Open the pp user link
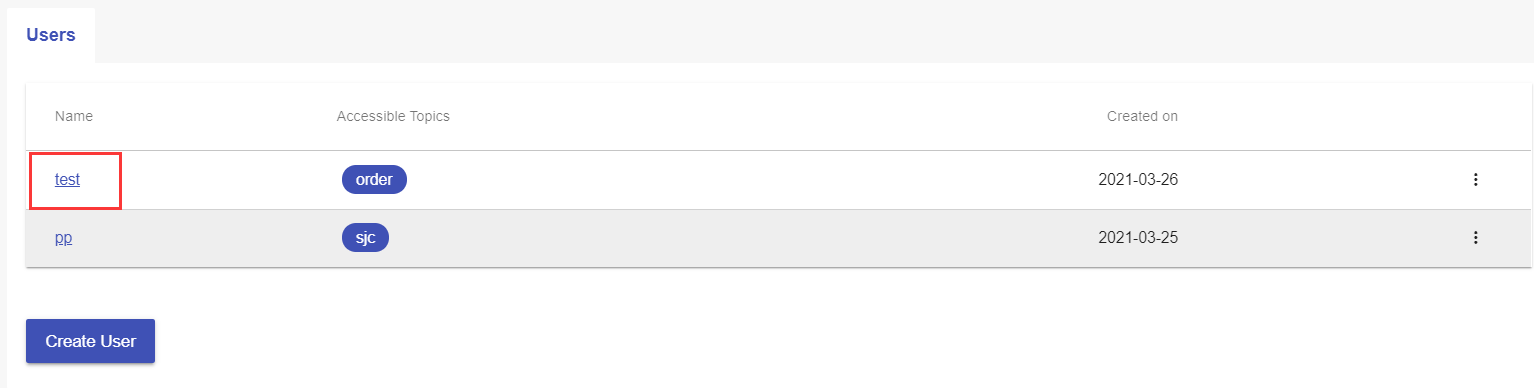 [63, 238]
